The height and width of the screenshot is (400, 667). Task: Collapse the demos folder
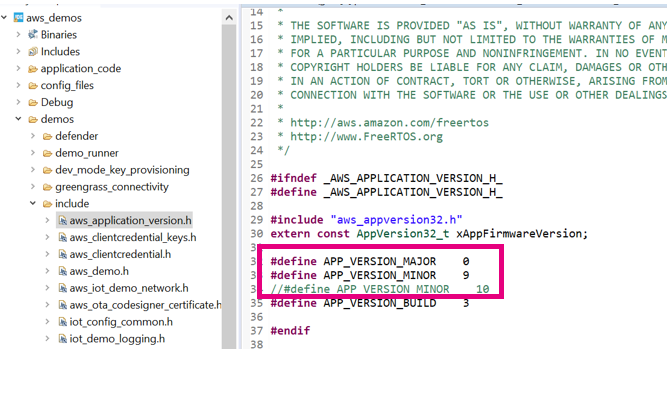pyautogui.click(x=18, y=119)
